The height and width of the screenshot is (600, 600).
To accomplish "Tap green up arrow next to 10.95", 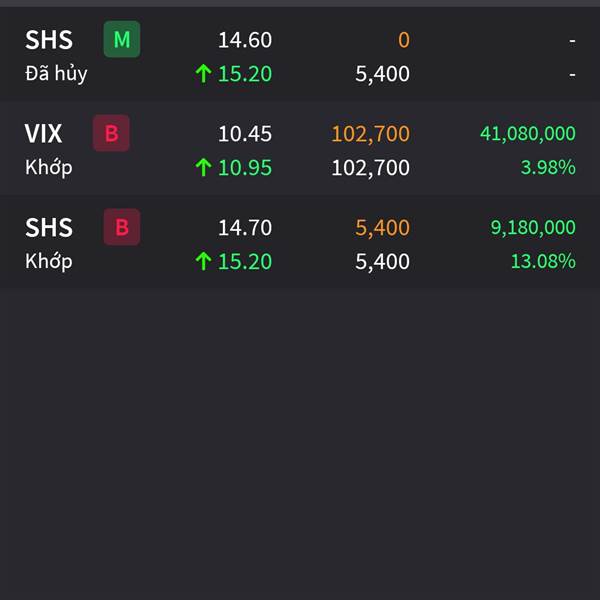I will click(203, 168).
